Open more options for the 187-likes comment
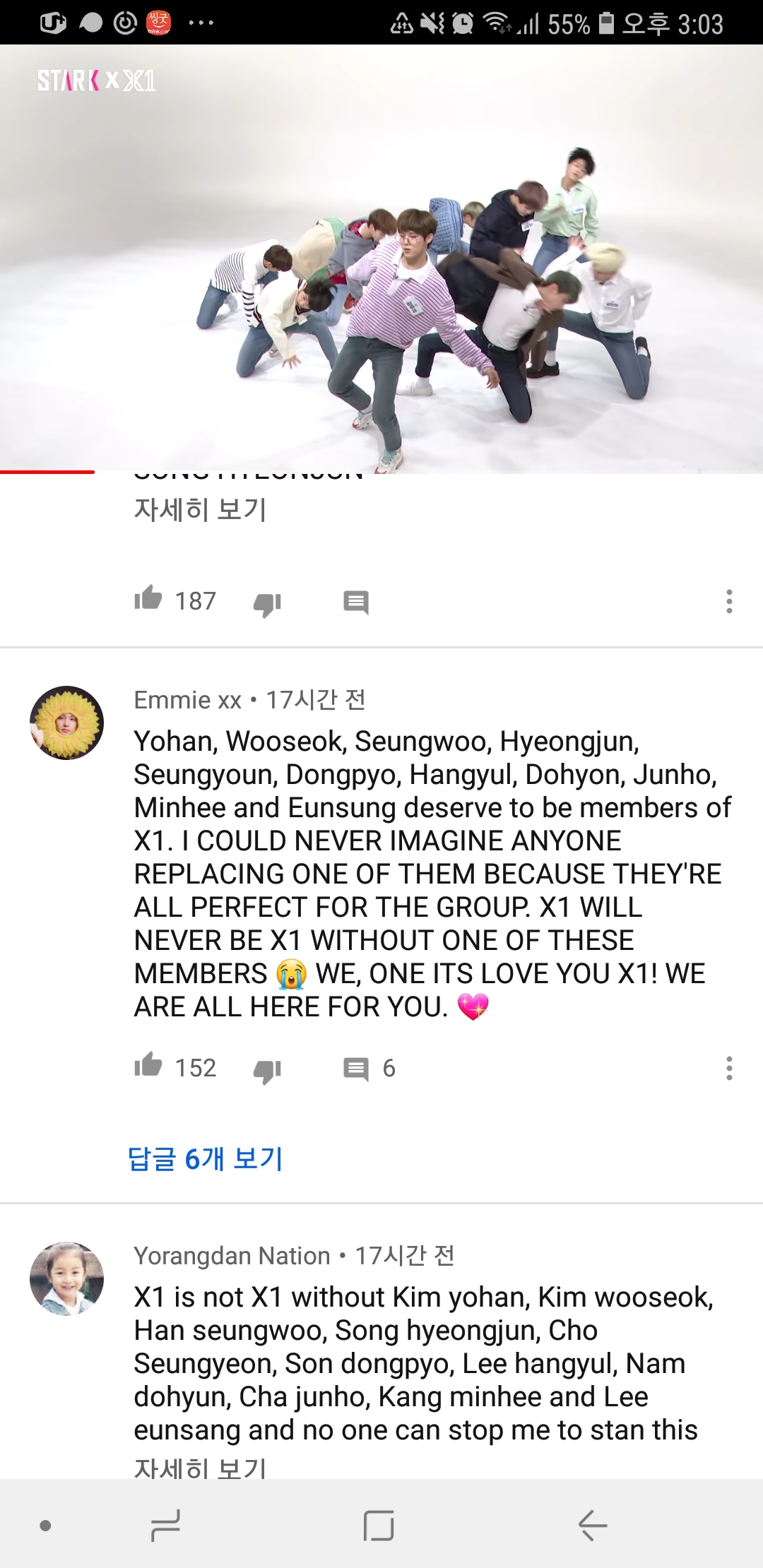 coord(729,601)
